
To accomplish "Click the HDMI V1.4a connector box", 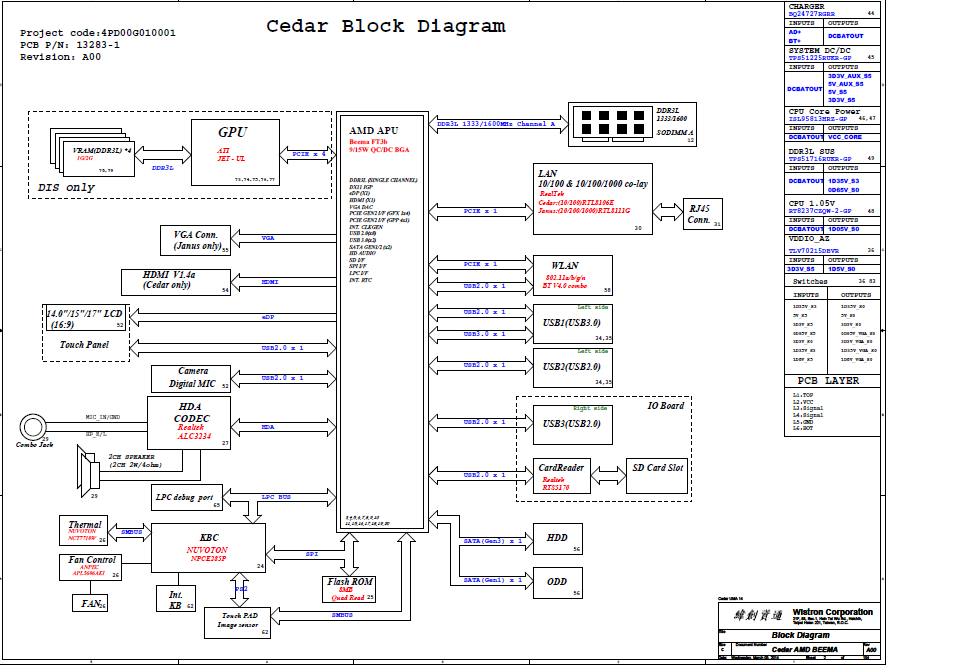I will point(175,281).
